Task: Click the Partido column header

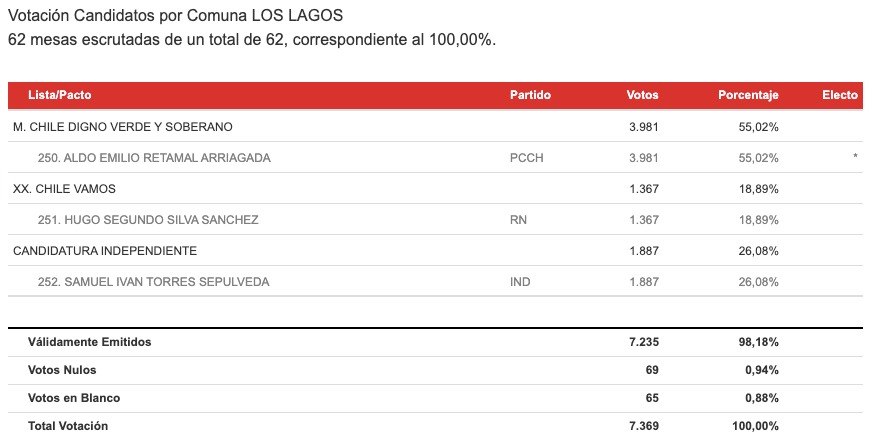Action: [x=530, y=95]
